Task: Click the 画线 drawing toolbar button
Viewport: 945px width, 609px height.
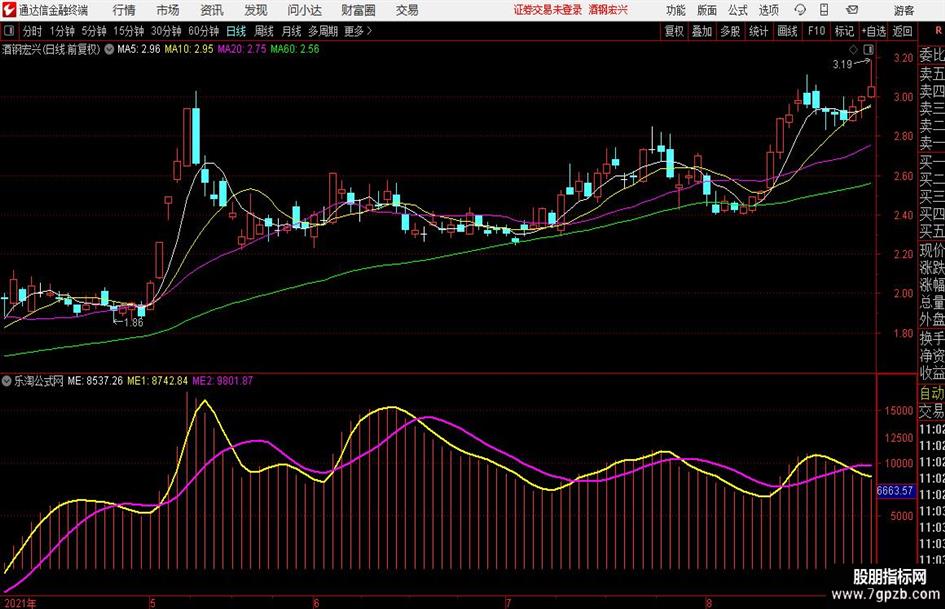Action: pos(787,31)
